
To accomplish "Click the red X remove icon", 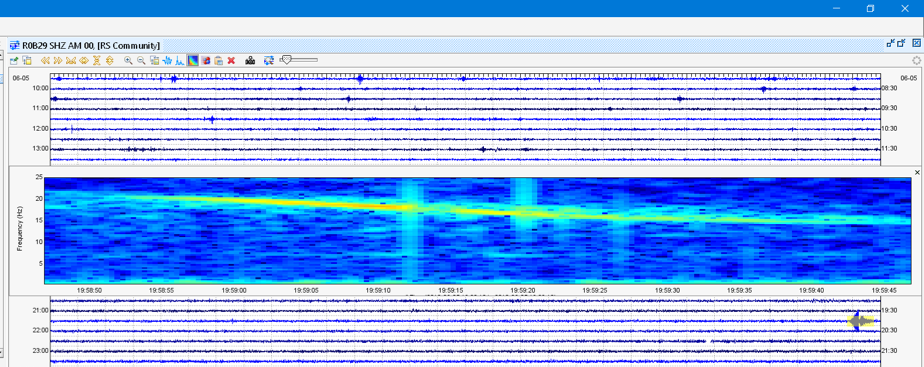I will tap(231, 60).
